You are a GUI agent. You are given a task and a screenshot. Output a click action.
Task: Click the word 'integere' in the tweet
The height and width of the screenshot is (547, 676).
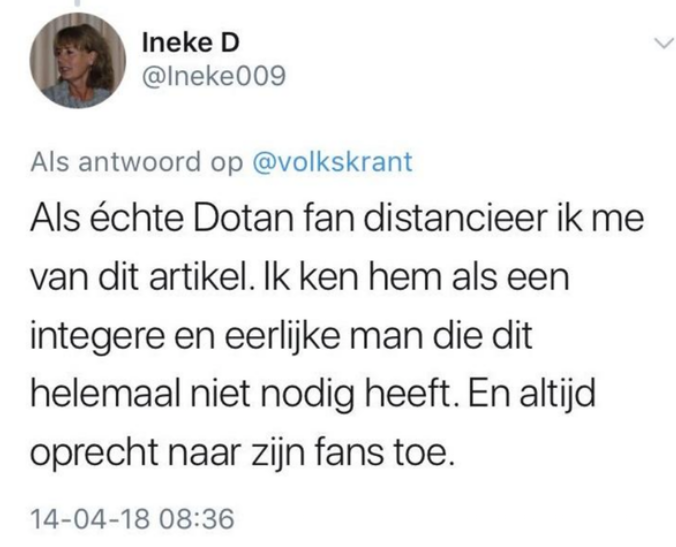(97, 336)
